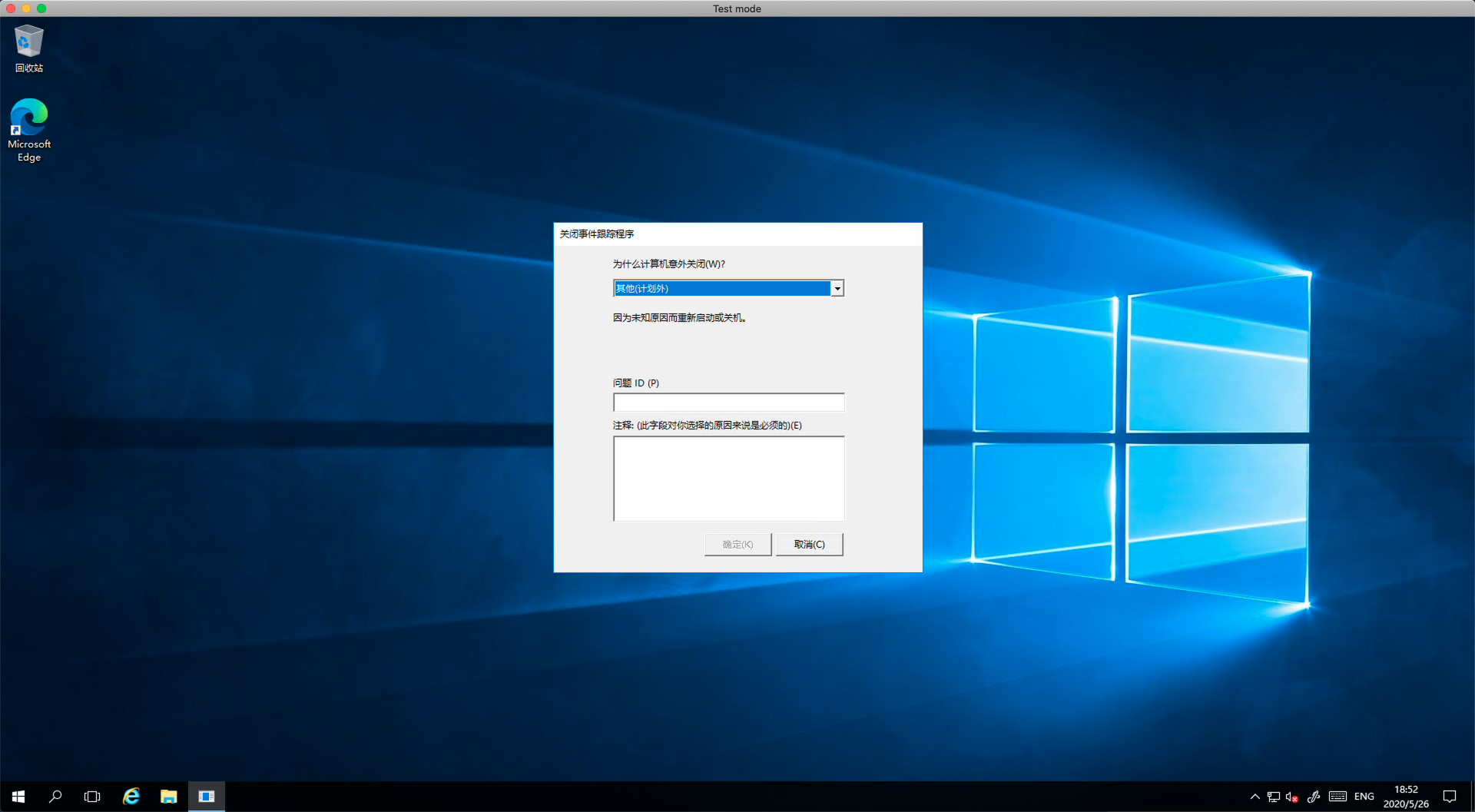The height and width of the screenshot is (812, 1475).
Task: Switch input language via ENG indicator
Action: pos(1364,797)
